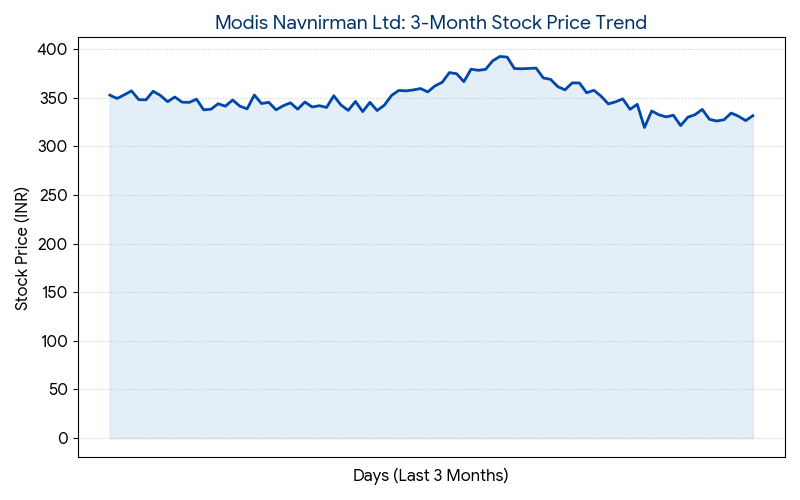Click the leftmost starting point of the line
The width and height of the screenshot is (800, 500).
[110, 95]
